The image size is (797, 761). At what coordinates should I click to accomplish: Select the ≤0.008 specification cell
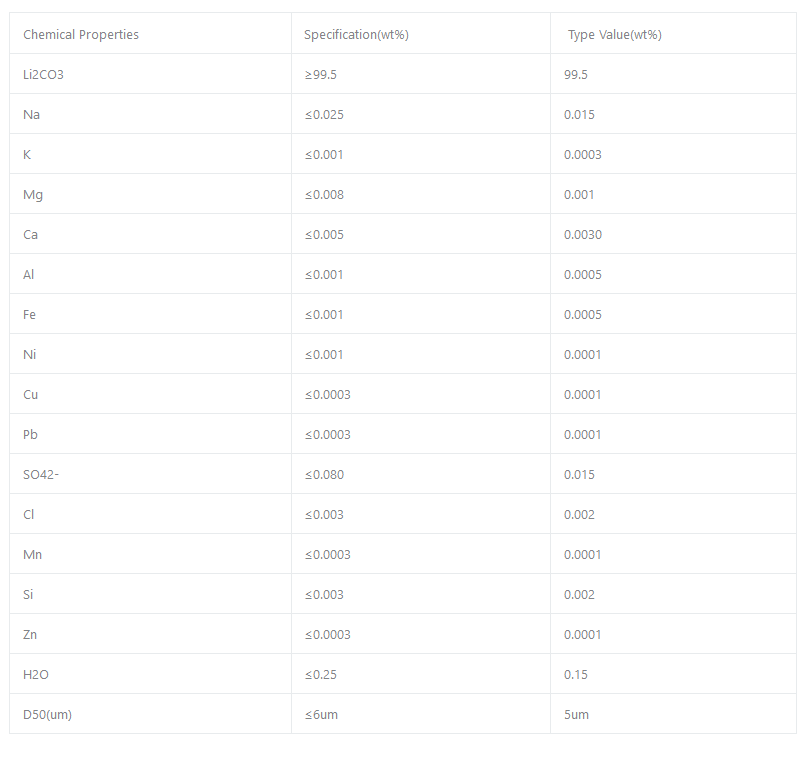click(x=324, y=195)
